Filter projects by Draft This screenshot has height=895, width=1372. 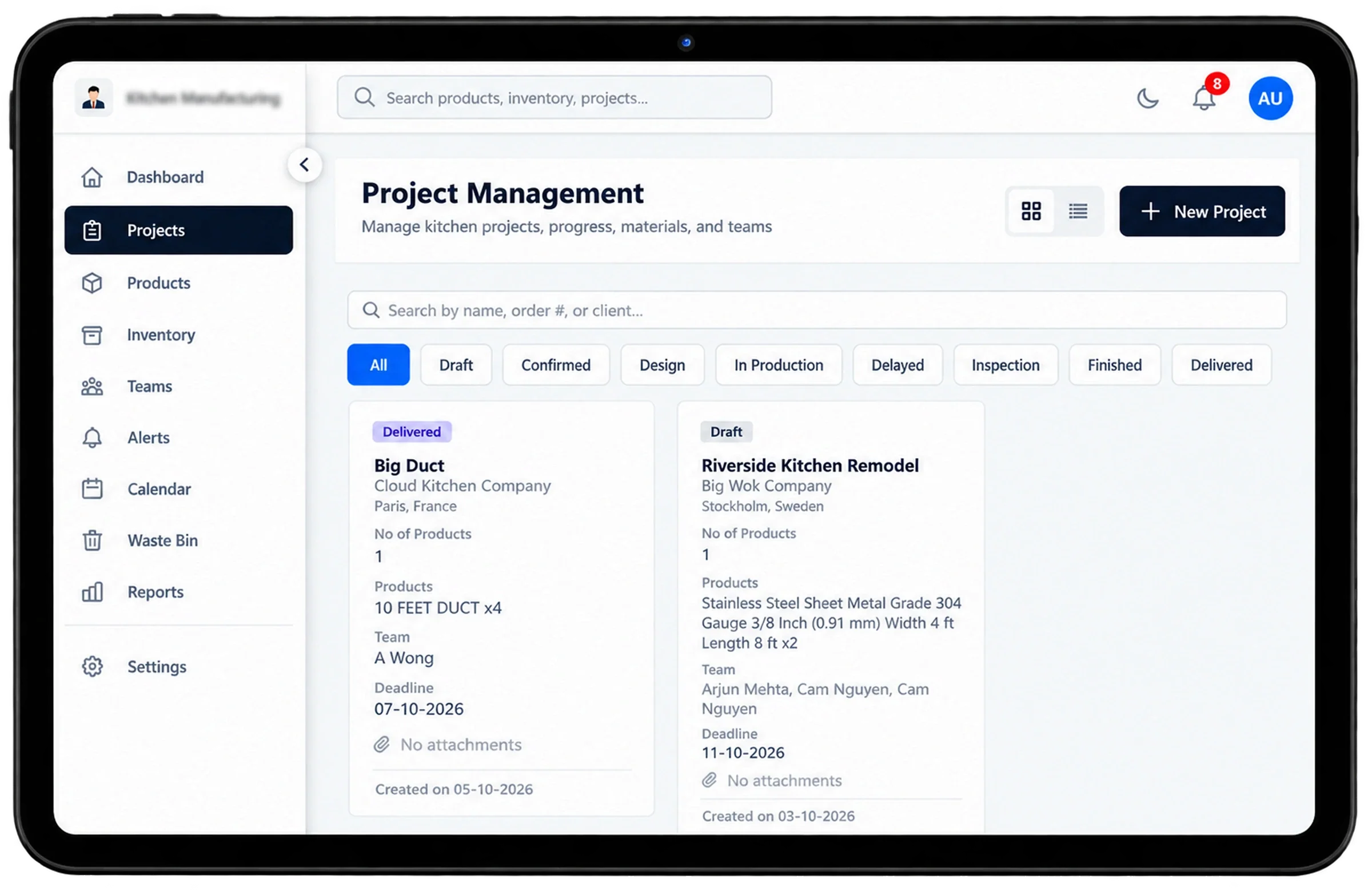click(456, 365)
